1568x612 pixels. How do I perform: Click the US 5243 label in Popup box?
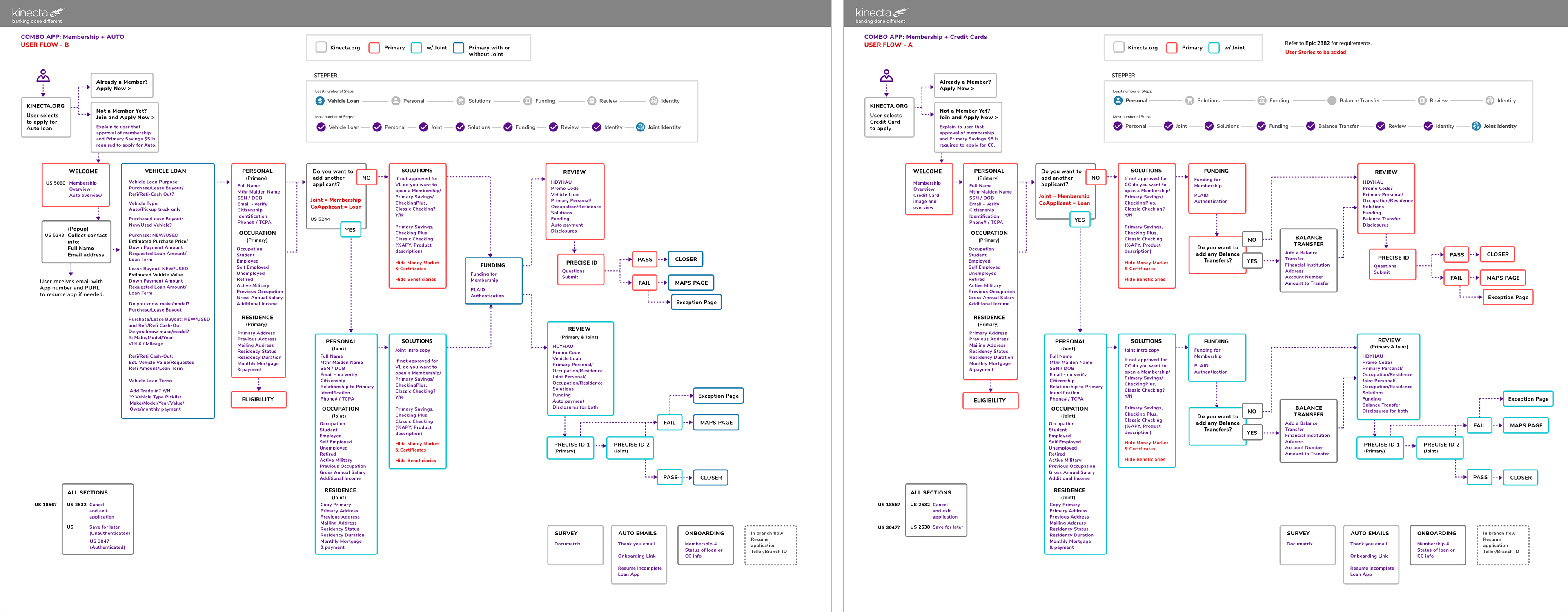click(x=54, y=235)
